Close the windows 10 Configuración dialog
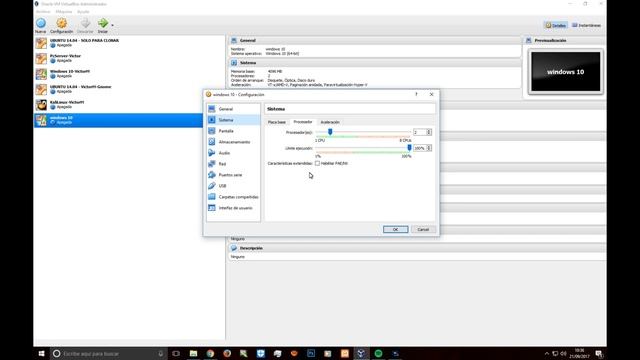 [431, 94]
